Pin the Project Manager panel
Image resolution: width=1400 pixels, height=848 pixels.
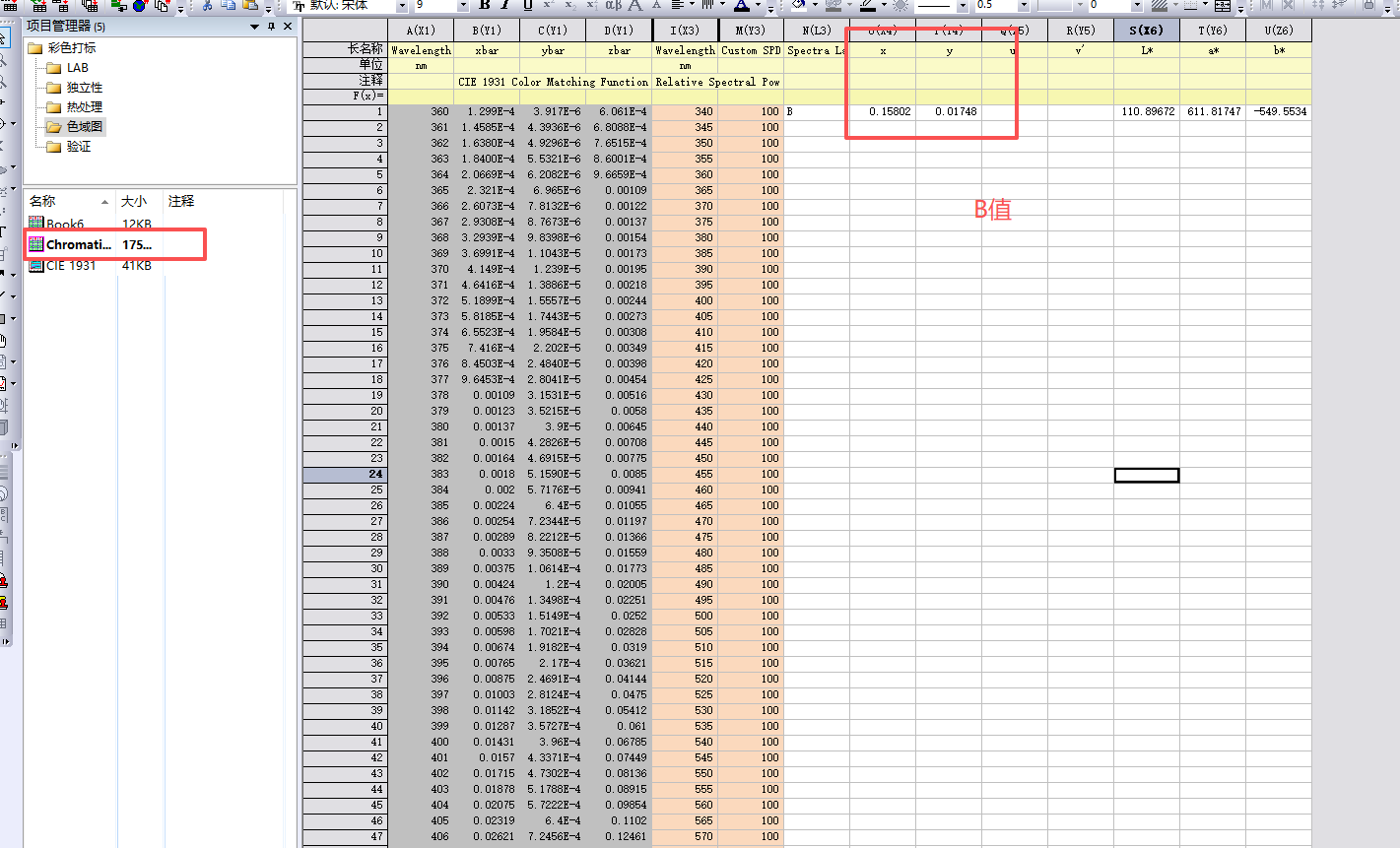coord(271,27)
